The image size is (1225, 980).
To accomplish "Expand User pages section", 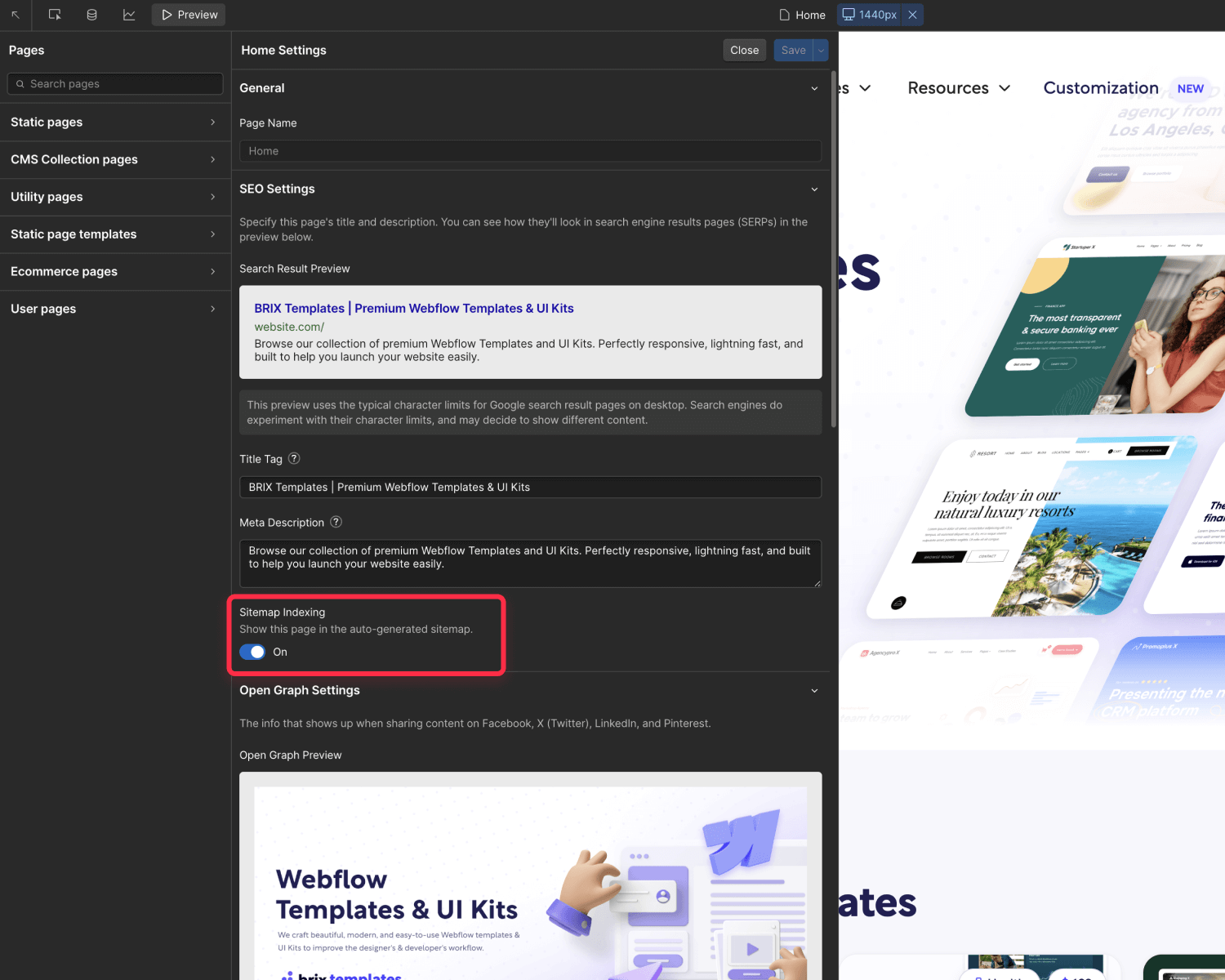I will point(115,309).
